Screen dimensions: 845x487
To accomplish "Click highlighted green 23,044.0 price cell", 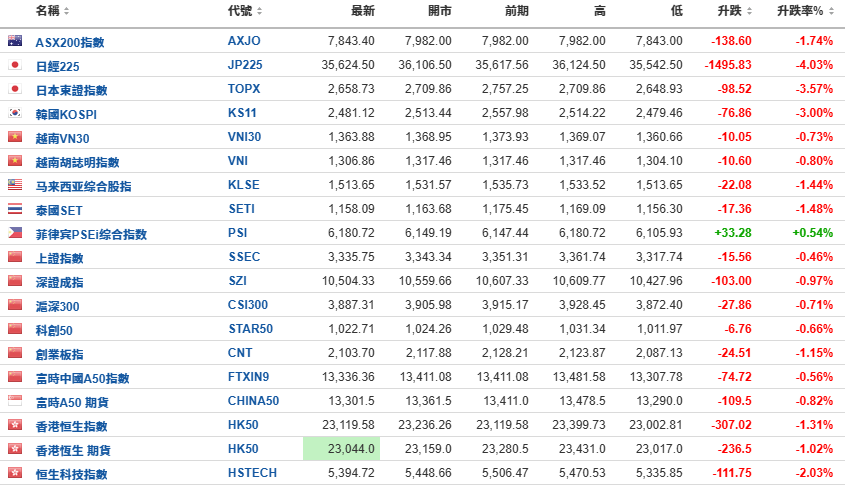I will 343,449.
